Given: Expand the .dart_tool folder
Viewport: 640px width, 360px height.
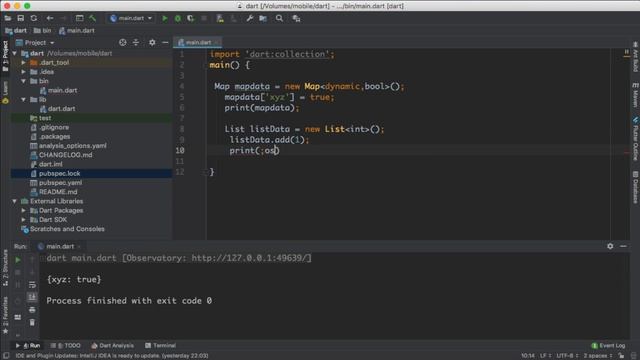Looking at the screenshot, I should coord(24,62).
